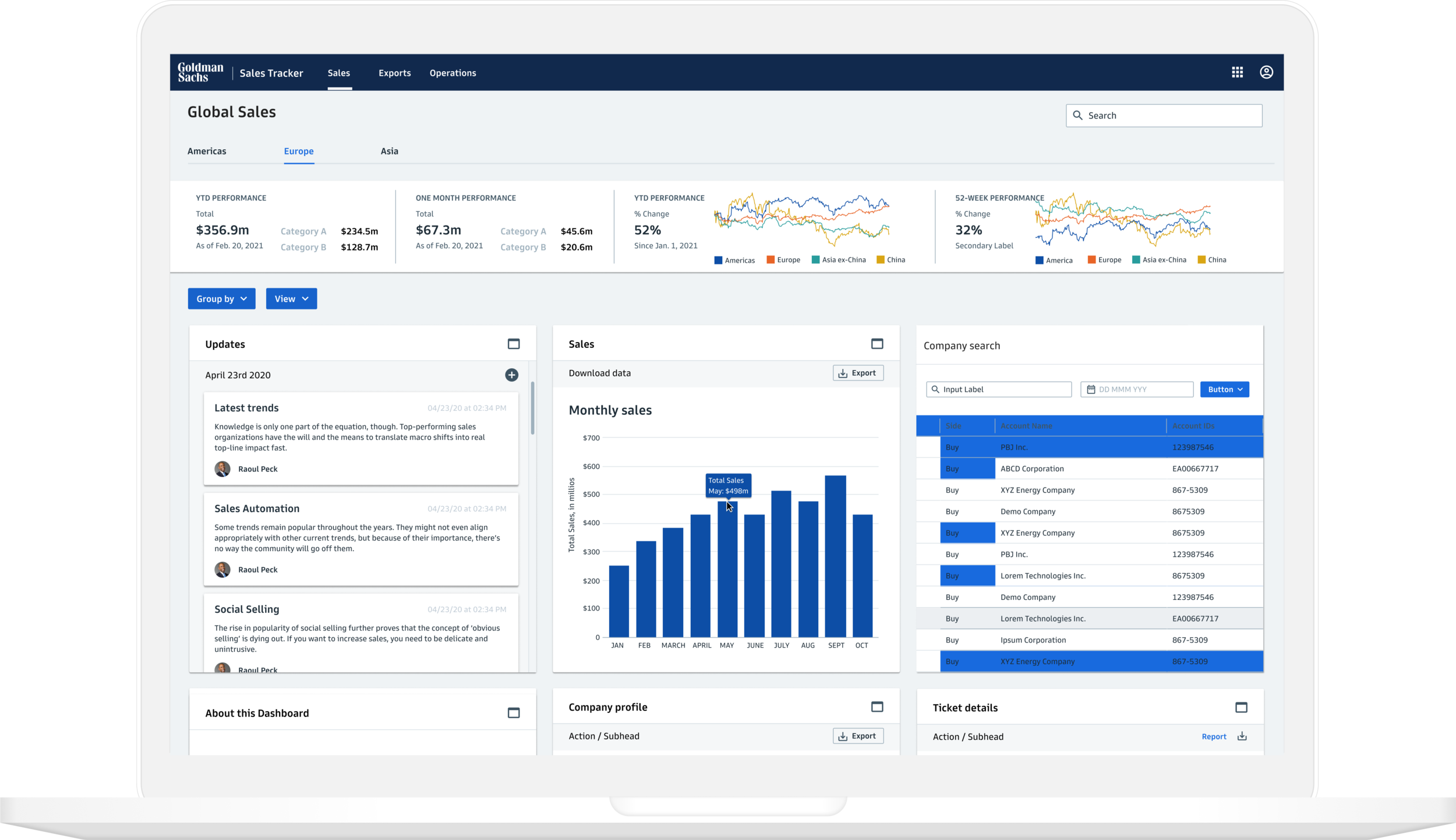Viewport: 1456px width, 840px height.
Task: Click the plus icon next to April 23rd 2020
Action: click(x=511, y=375)
